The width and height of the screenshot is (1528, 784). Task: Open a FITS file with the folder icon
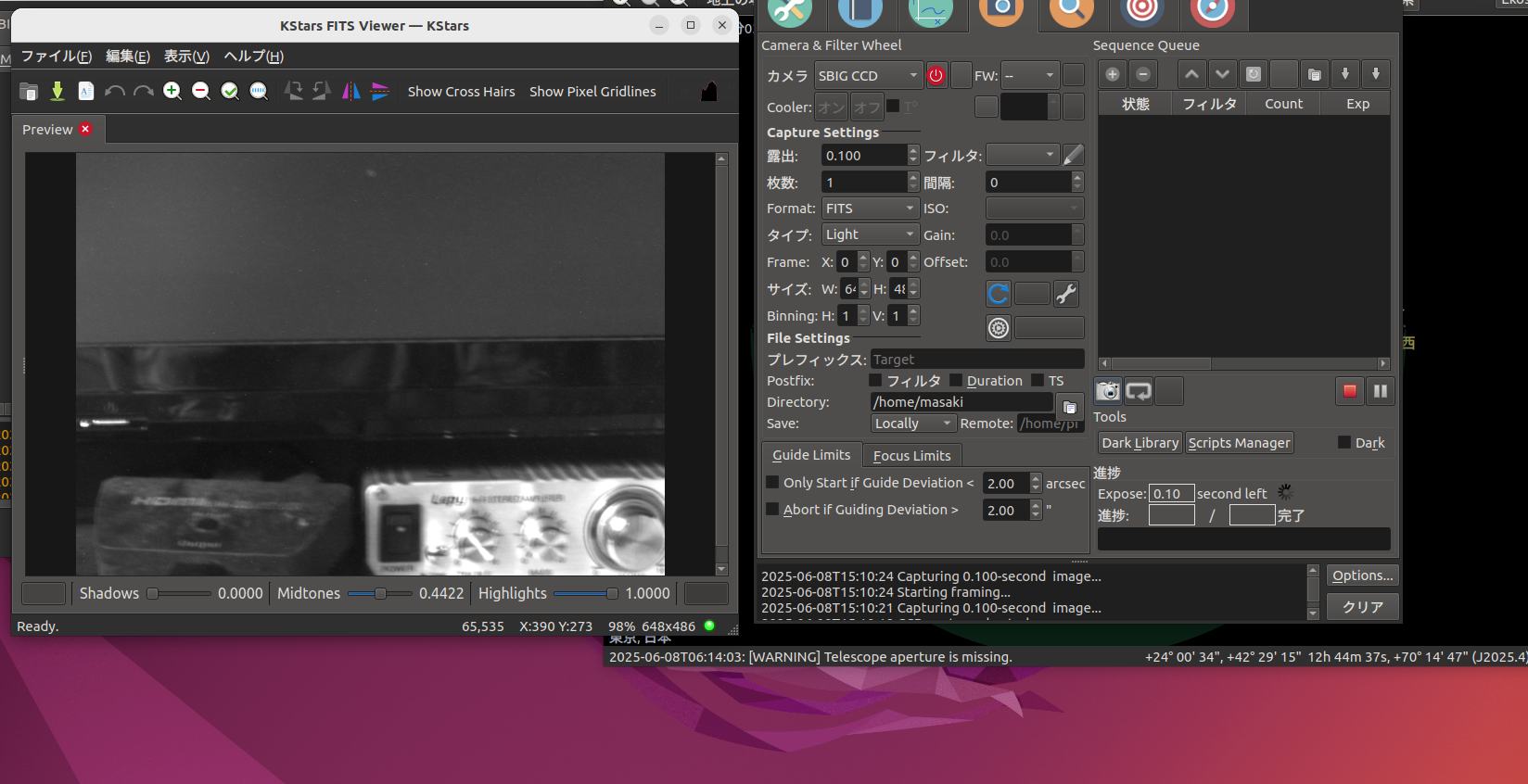point(29,91)
